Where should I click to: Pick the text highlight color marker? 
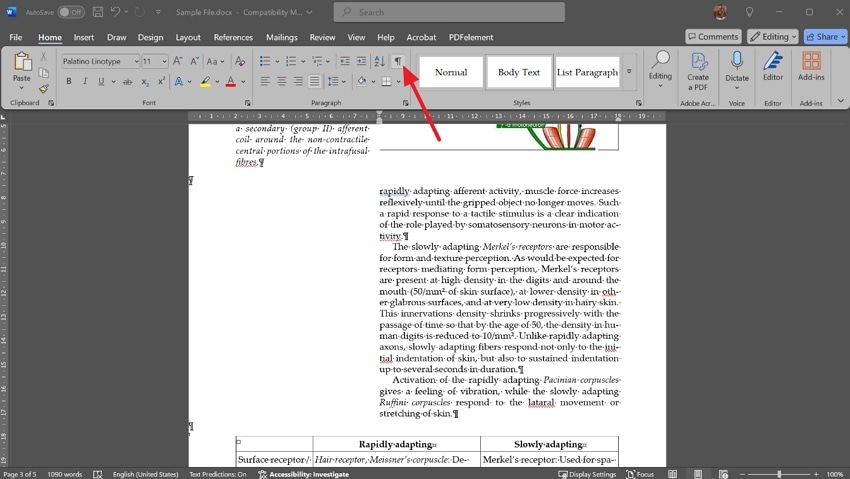[x=205, y=82]
